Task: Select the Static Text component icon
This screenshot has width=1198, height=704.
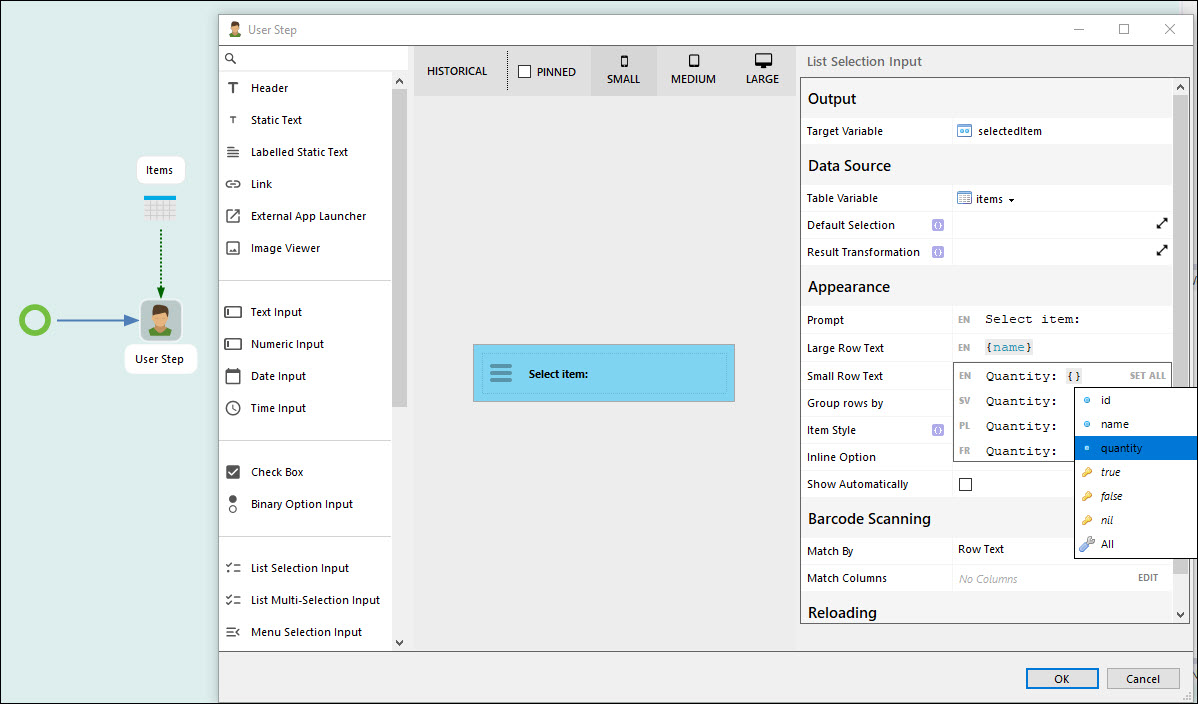Action: [233, 120]
